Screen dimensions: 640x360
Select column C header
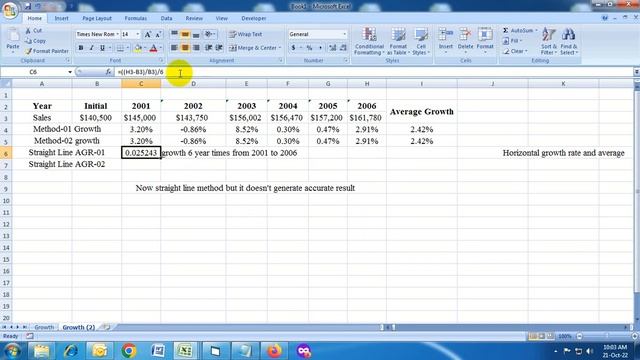click(141, 84)
